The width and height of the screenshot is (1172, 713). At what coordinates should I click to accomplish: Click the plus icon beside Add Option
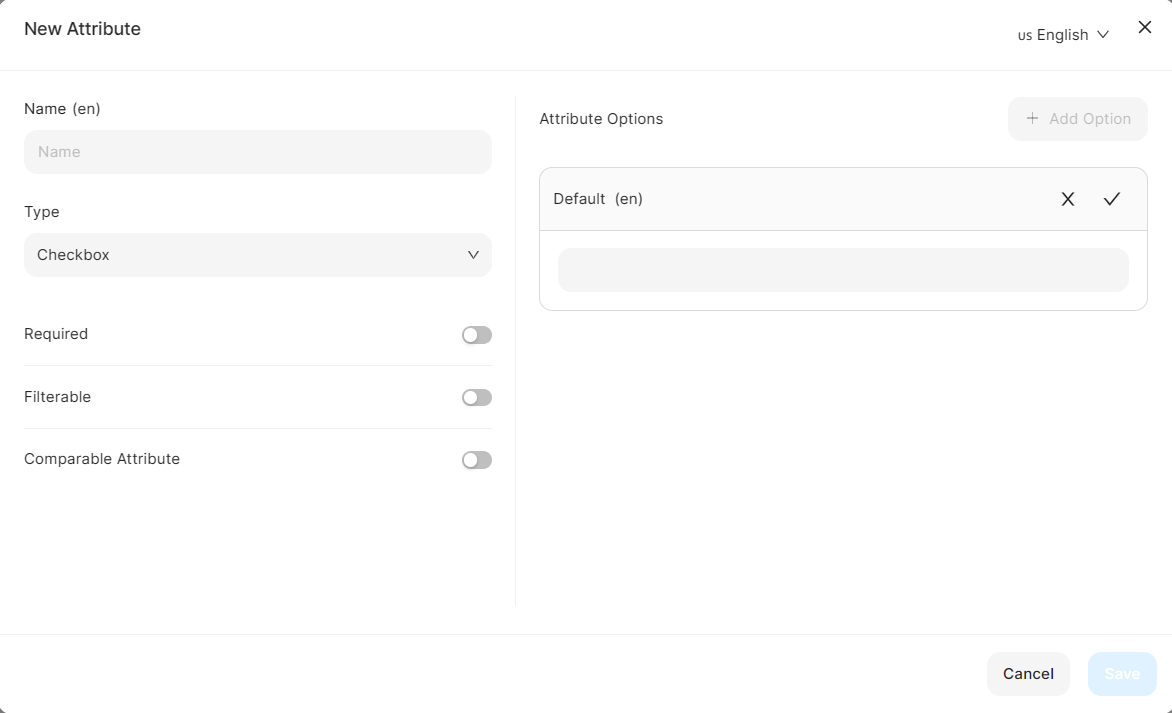pos(1033,119)
